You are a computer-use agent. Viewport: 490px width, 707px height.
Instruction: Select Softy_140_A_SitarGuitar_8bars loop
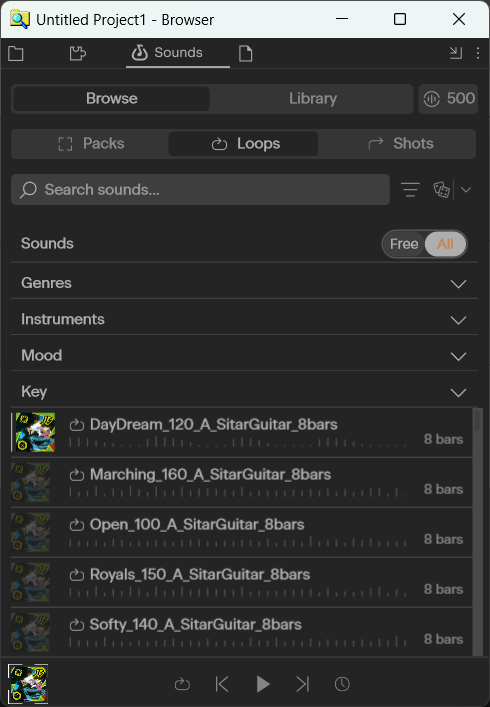click(242, 632)
